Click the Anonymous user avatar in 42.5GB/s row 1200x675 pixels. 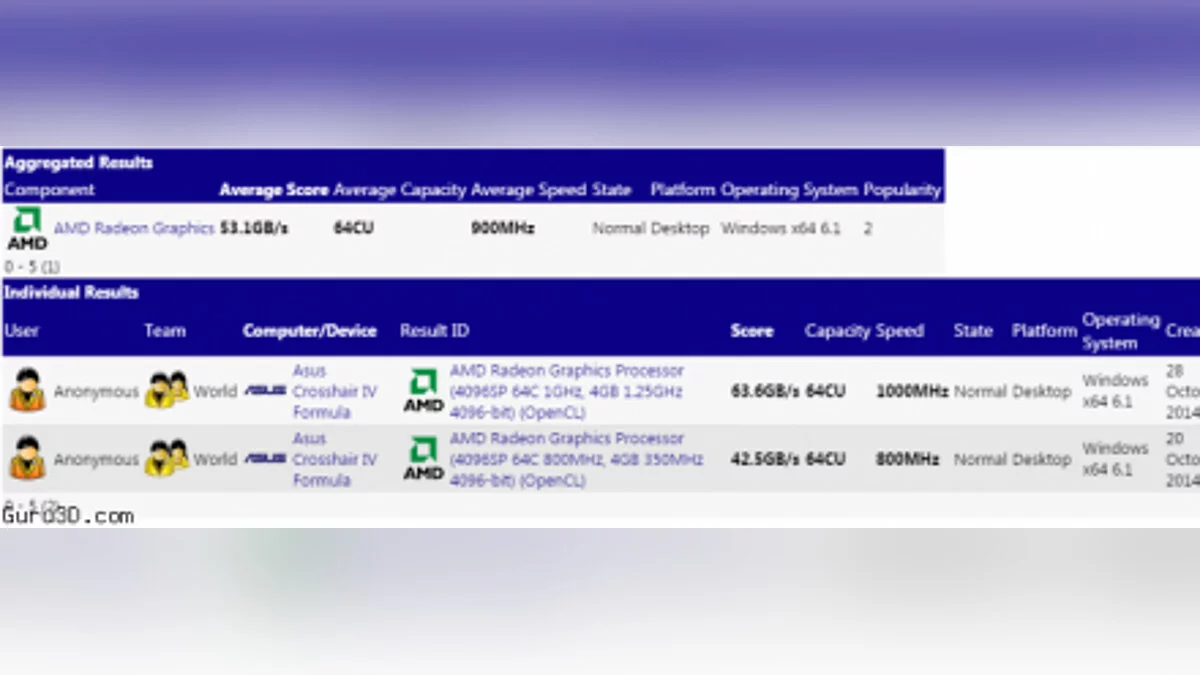[x=27, y=459]
